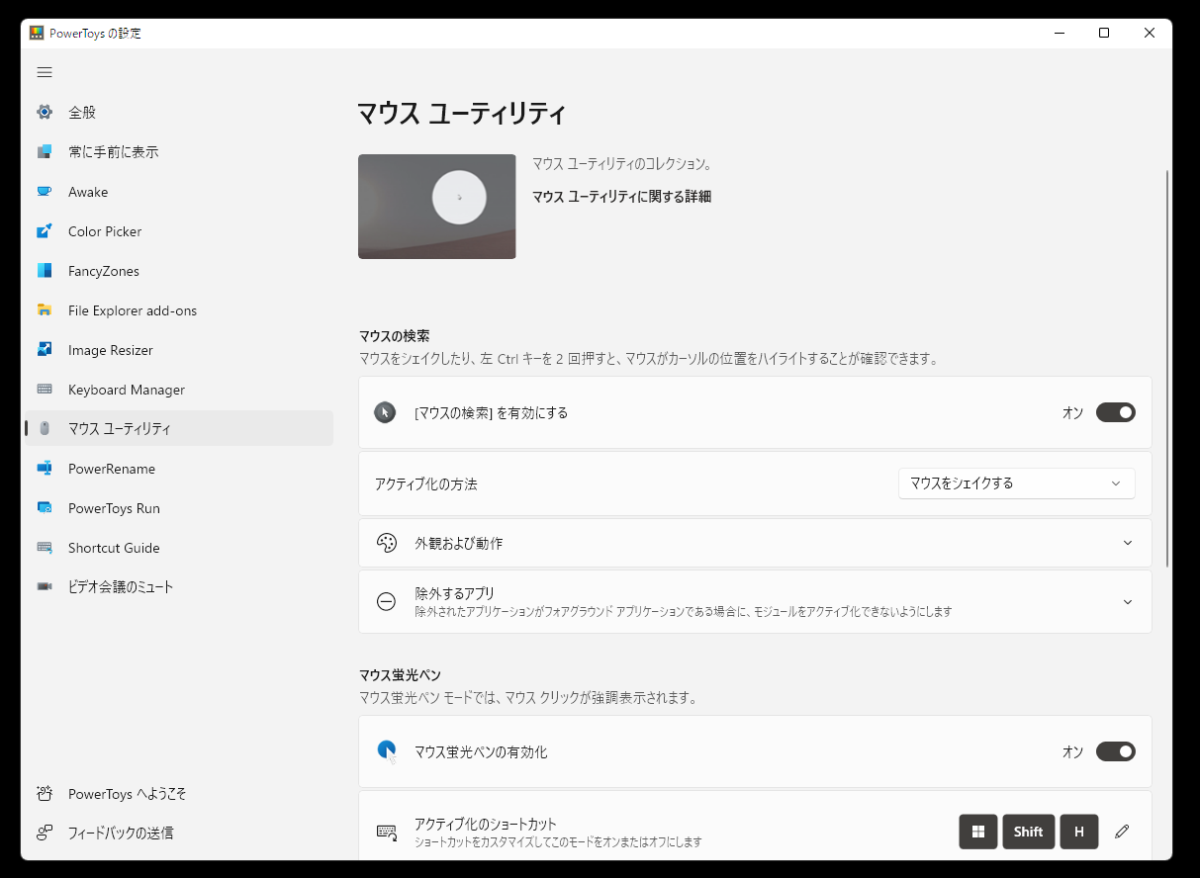Click the PowerToys title bar logo
The height and width of the screenshot is (878, 1200).
pos(36,33)
